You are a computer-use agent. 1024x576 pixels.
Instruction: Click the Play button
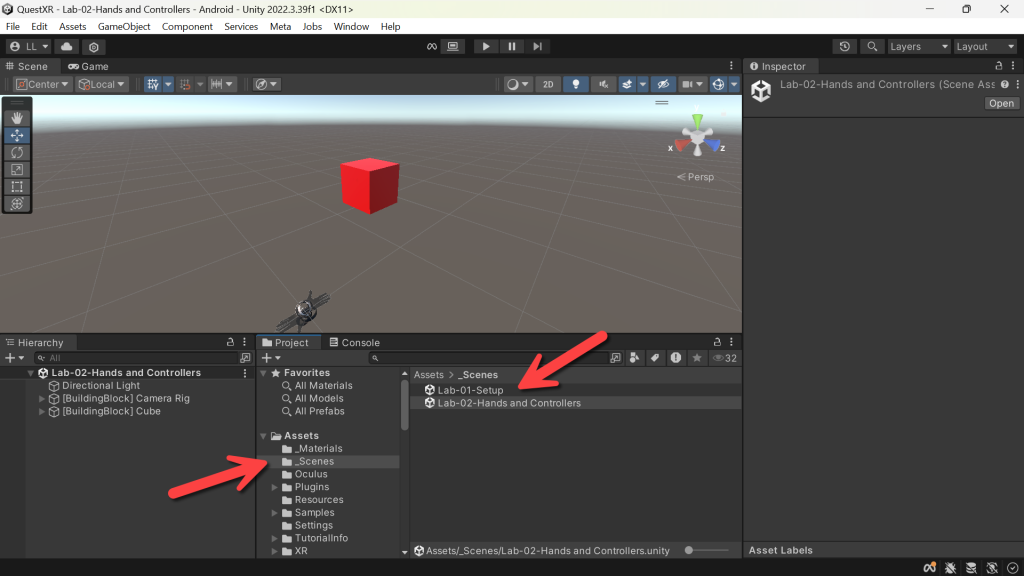[485, 46]
